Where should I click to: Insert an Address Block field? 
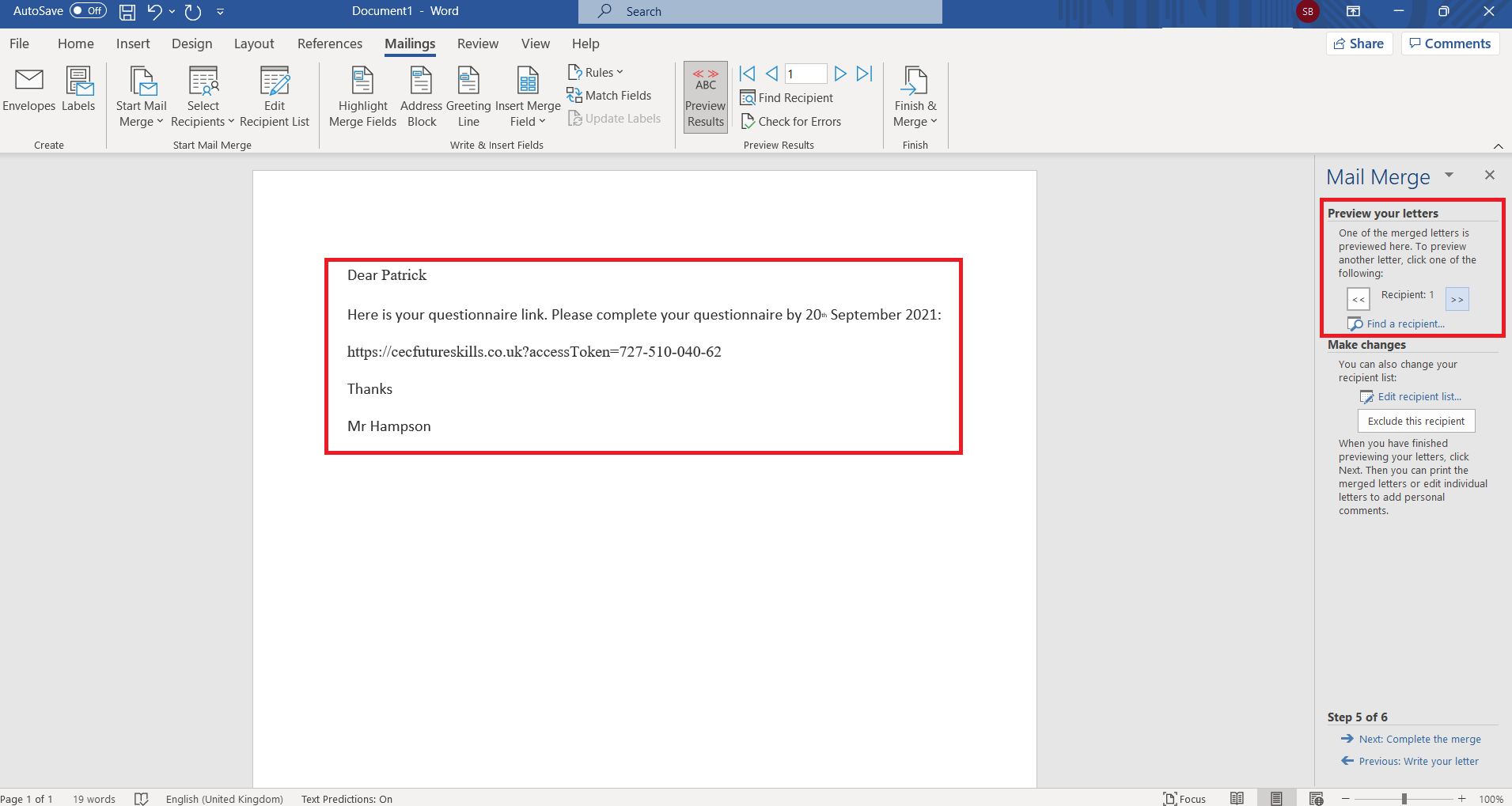point(421,96)
